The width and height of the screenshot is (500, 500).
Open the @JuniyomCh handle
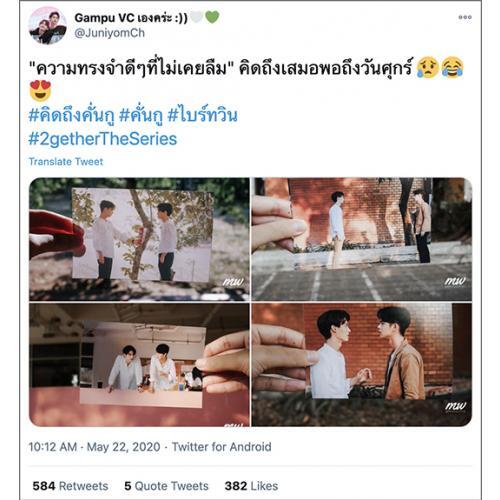pos(110,33)
